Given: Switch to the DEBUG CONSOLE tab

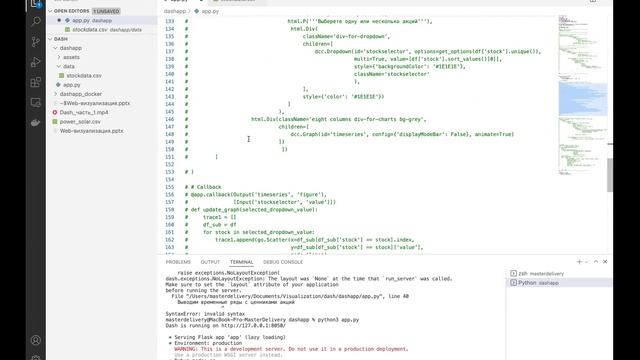Looking at the screenshot, I should pos(283,262).
